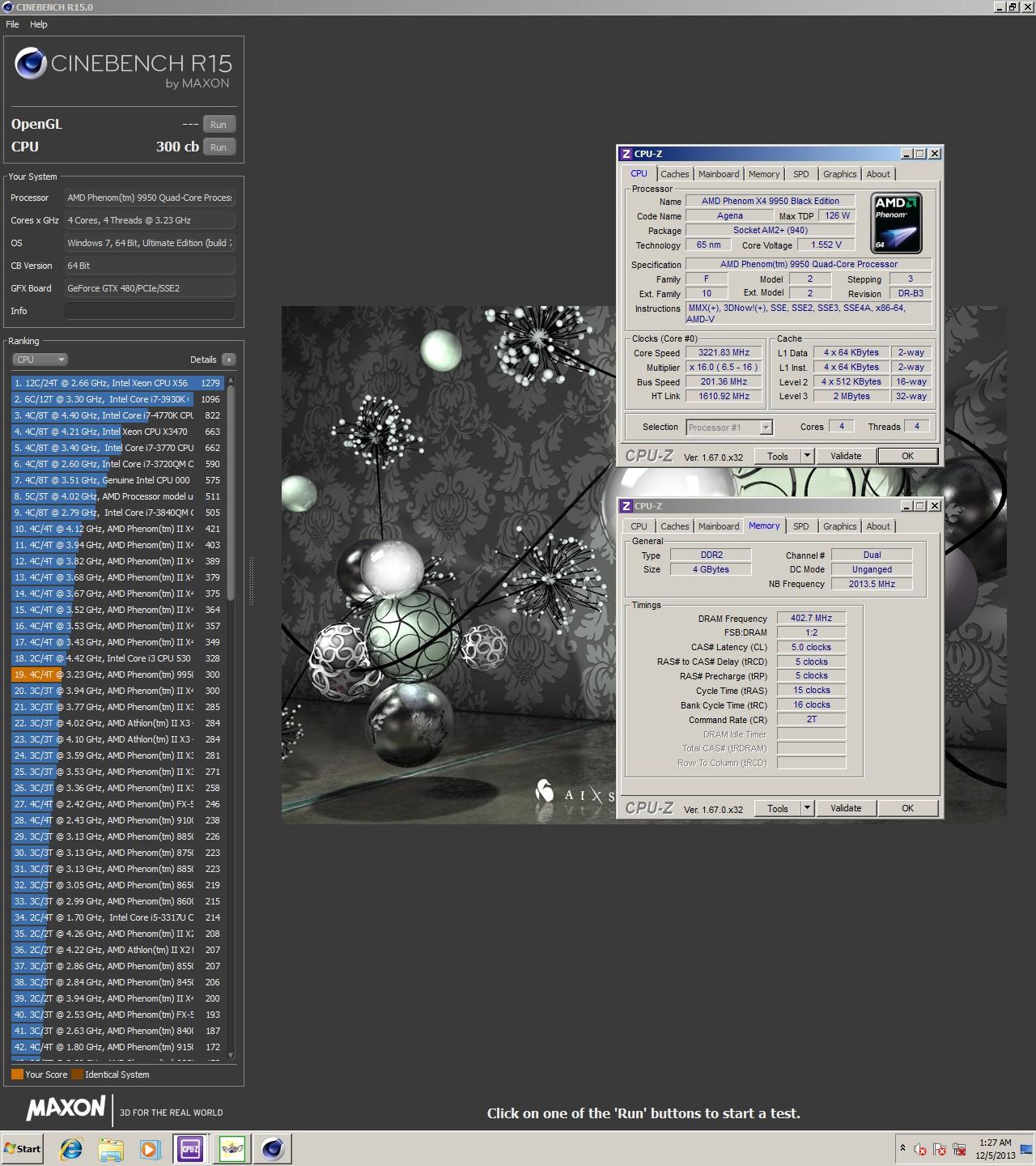The image size is (1036, 1166).
Task: Click the Your Score orange swatch
Action: (x=17, y=1075)
